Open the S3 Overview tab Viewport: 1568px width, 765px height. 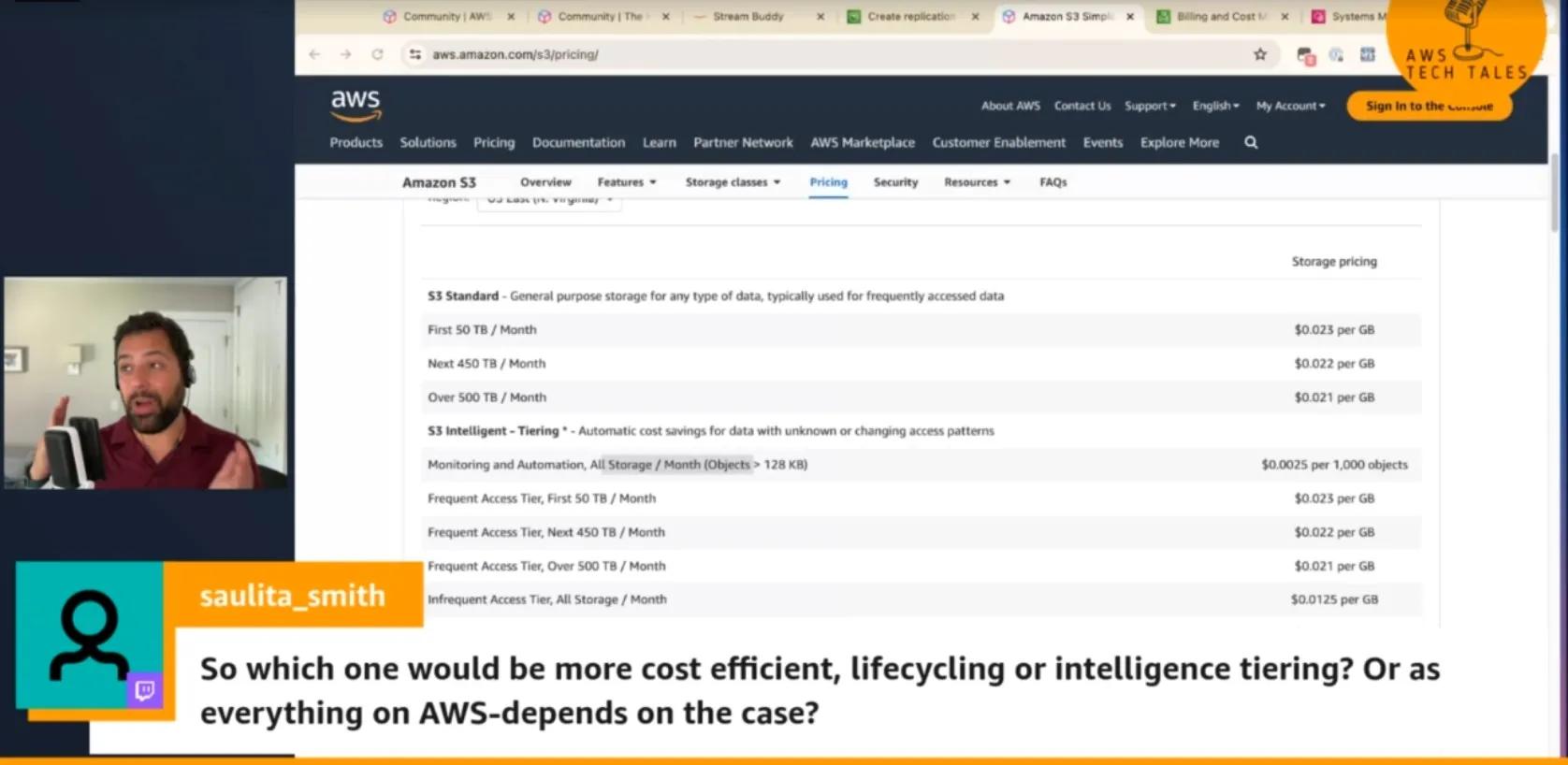pos(545,182)
